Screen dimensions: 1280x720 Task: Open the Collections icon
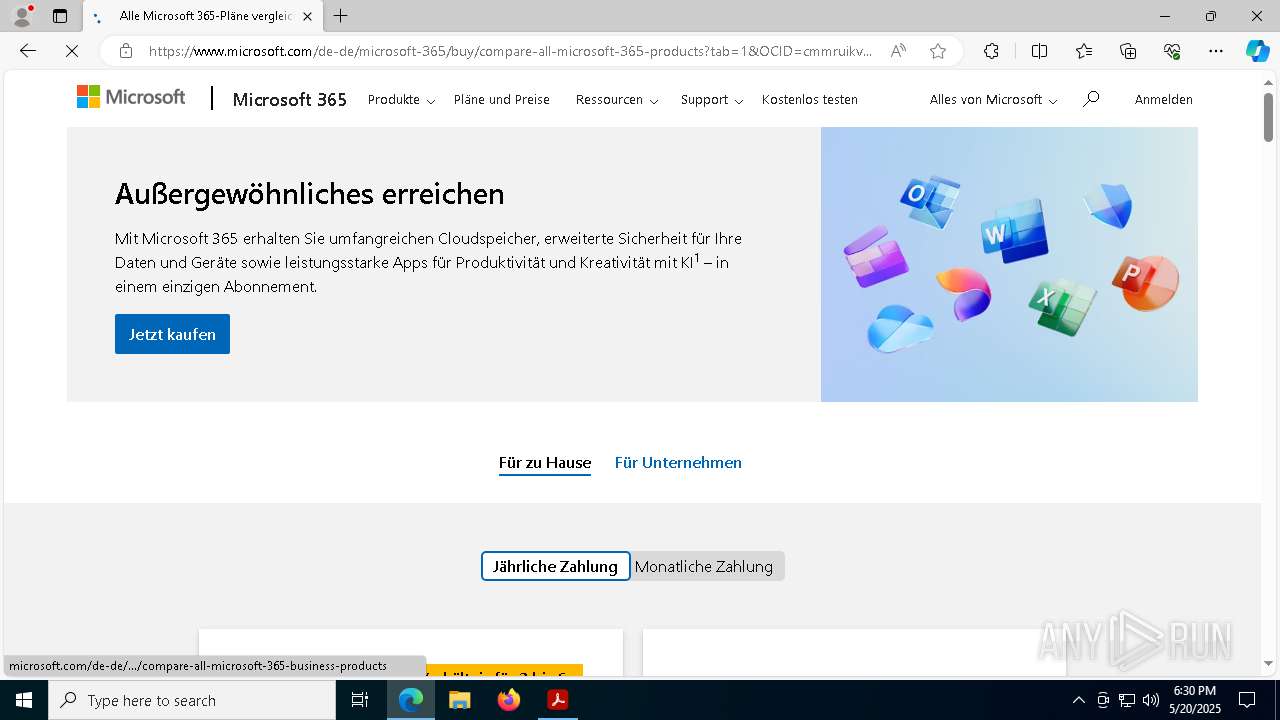click(x=1128, y=51)
